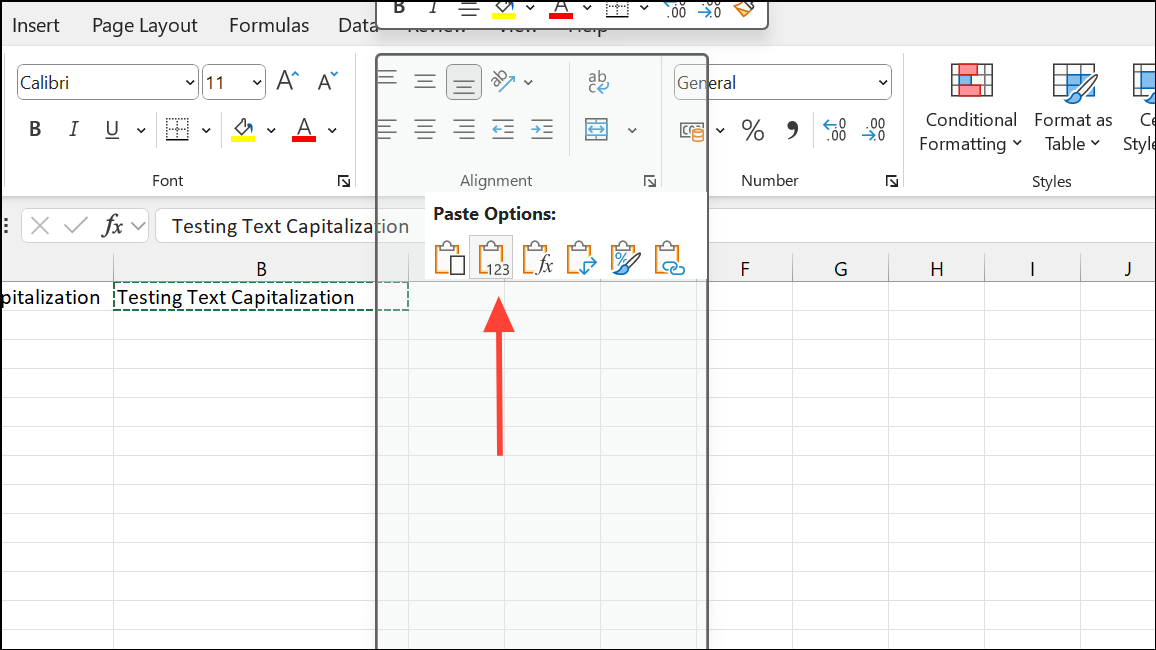Open the Fill Color dropdown arrow
Screen dimensions: 1156x650
coord(271,130)
